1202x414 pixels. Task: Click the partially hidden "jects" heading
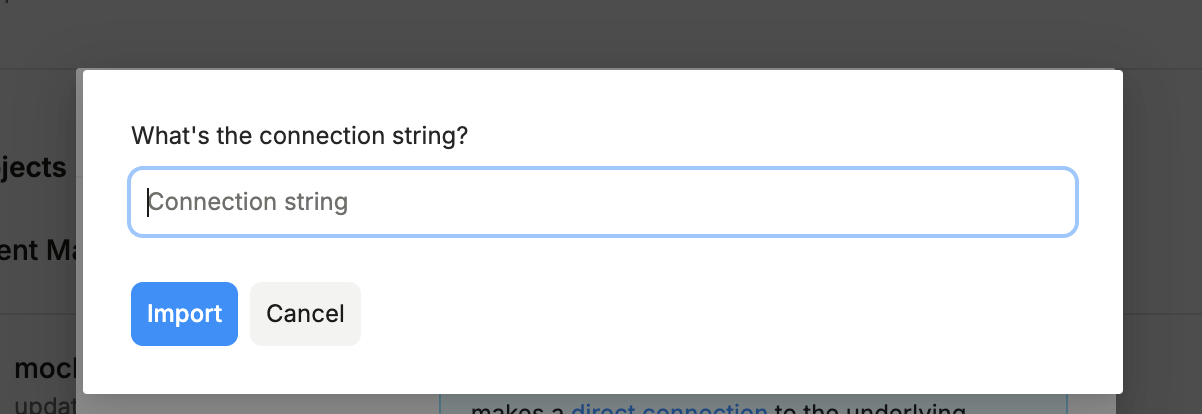(34, 167)
